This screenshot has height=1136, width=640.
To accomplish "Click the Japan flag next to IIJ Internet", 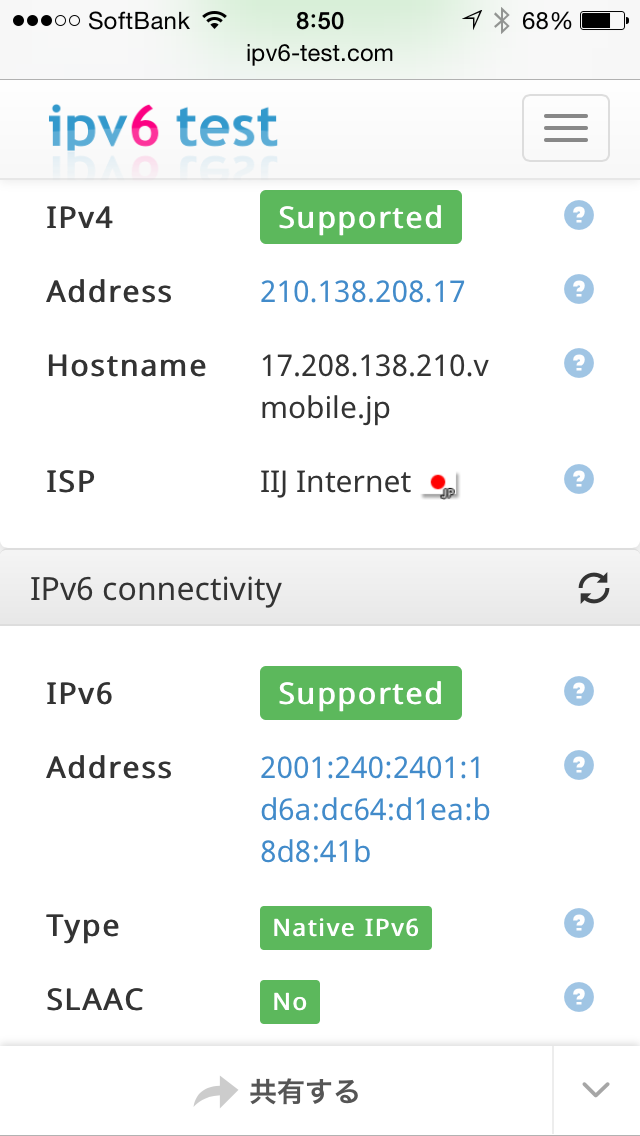I will coord(442,482).
